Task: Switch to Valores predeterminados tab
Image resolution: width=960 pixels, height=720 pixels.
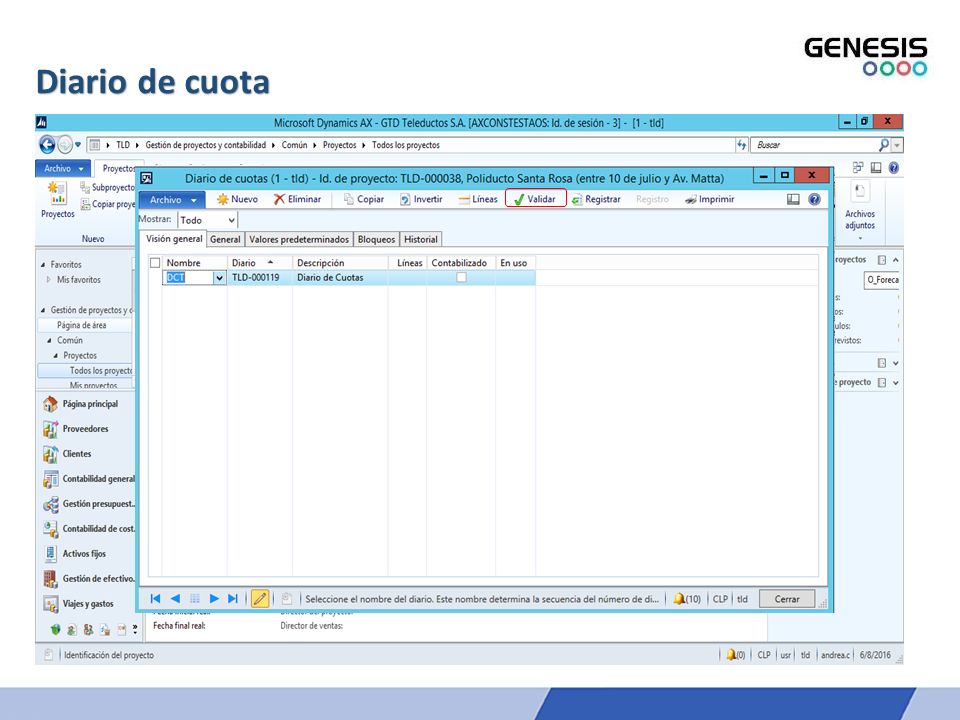Action: (x=299, y=239)
